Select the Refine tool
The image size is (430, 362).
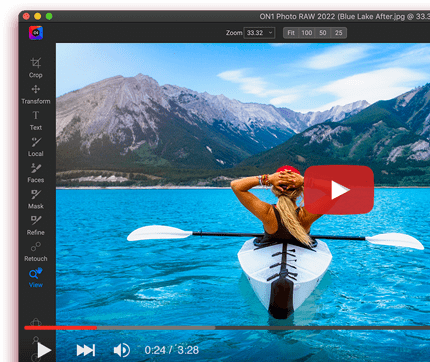click(36, 226)
